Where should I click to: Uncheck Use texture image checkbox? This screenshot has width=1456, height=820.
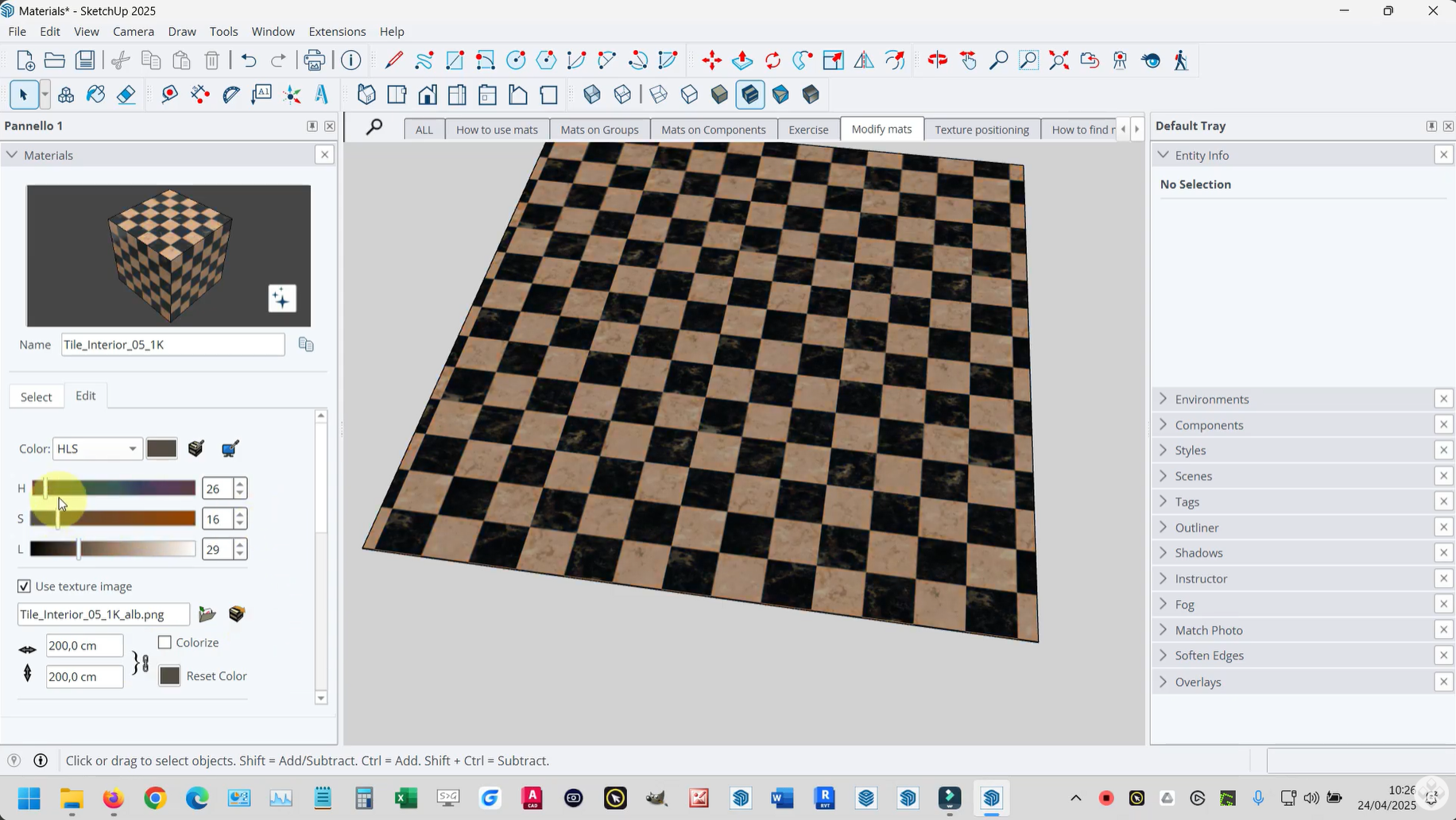pyautogui.click(x=25, y=586)
